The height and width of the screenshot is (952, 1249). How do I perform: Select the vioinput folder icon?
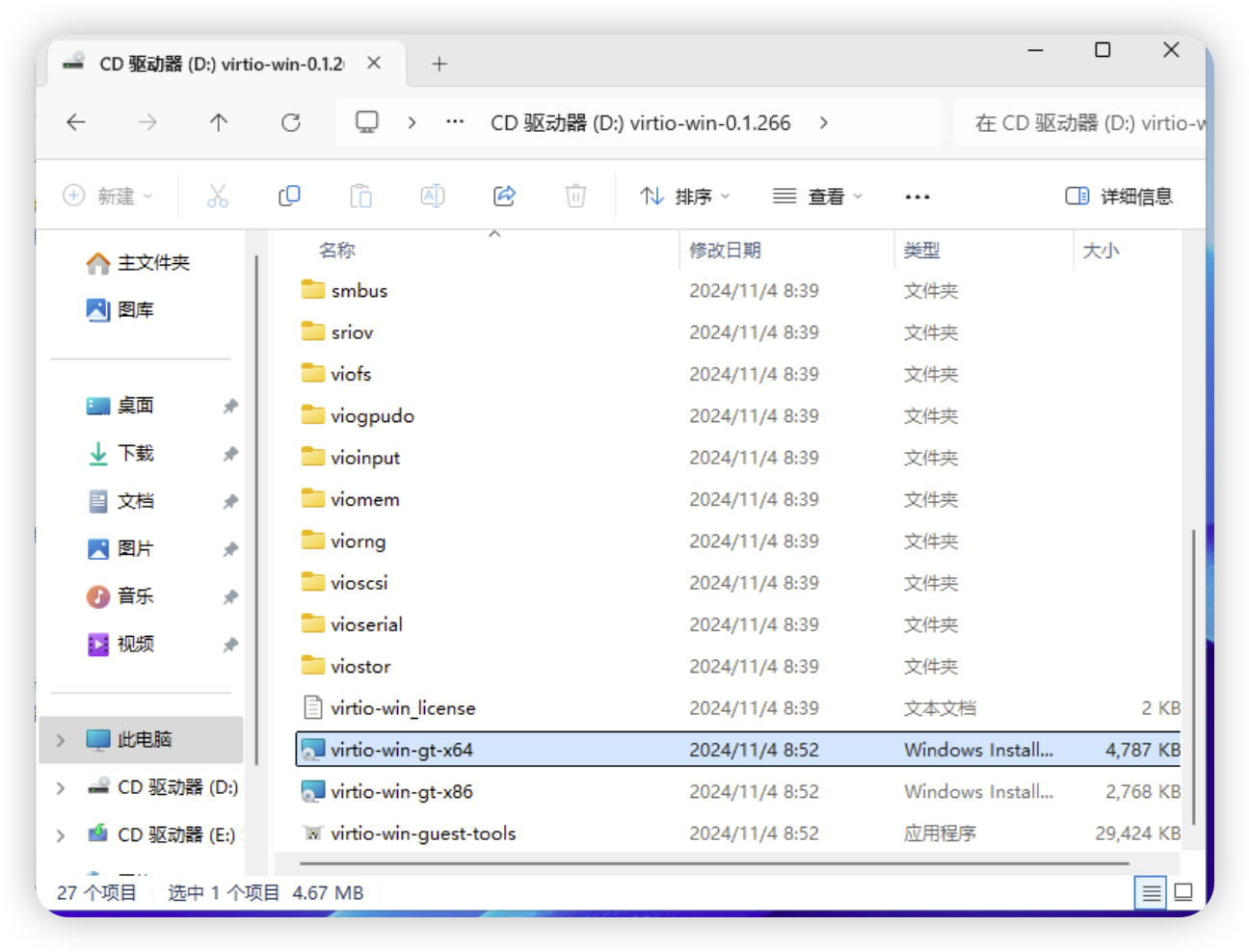[x=312, y=457]
